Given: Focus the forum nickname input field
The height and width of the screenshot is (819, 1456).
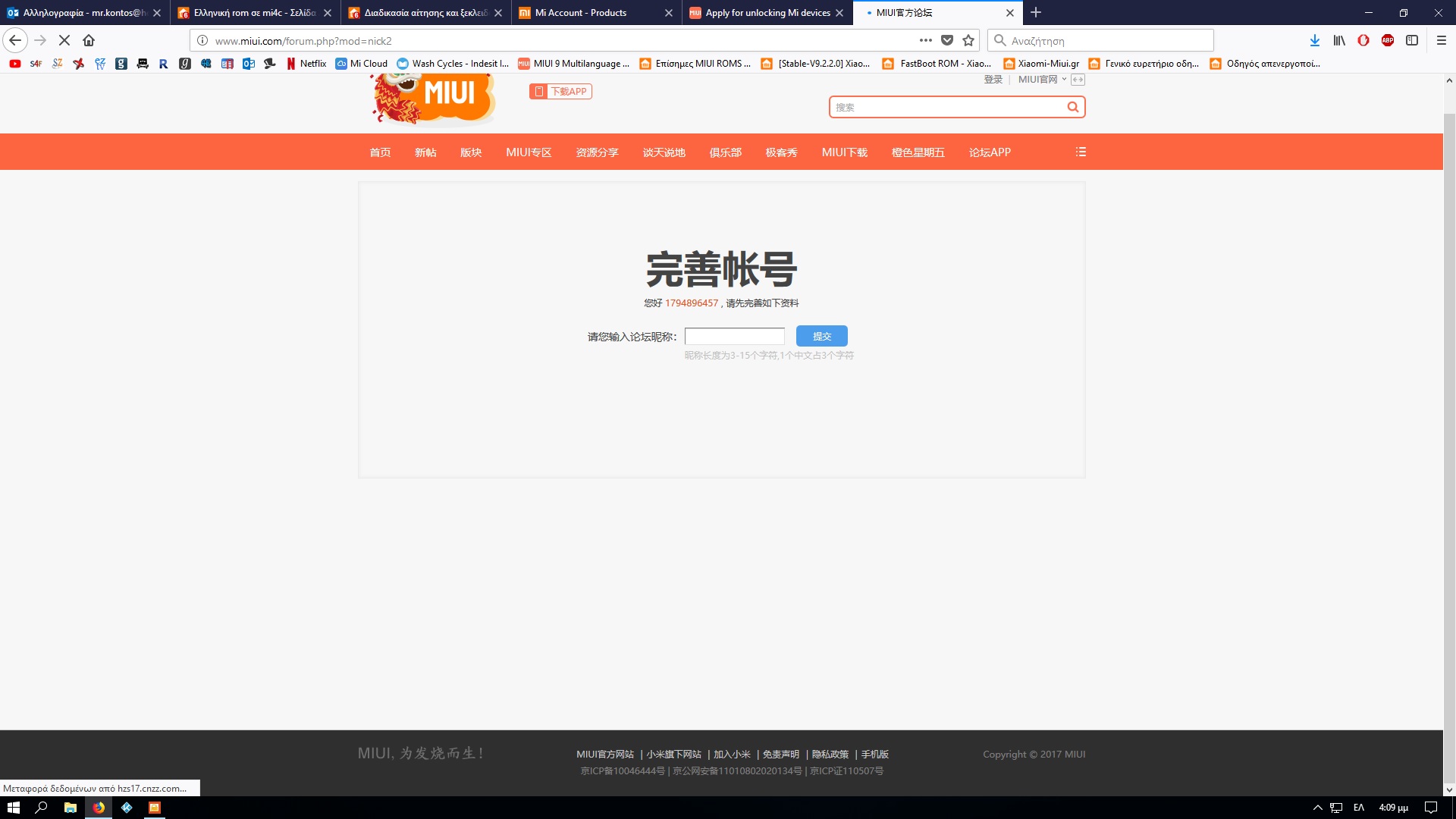Looking at the screenshot, I should pos(734,336).
